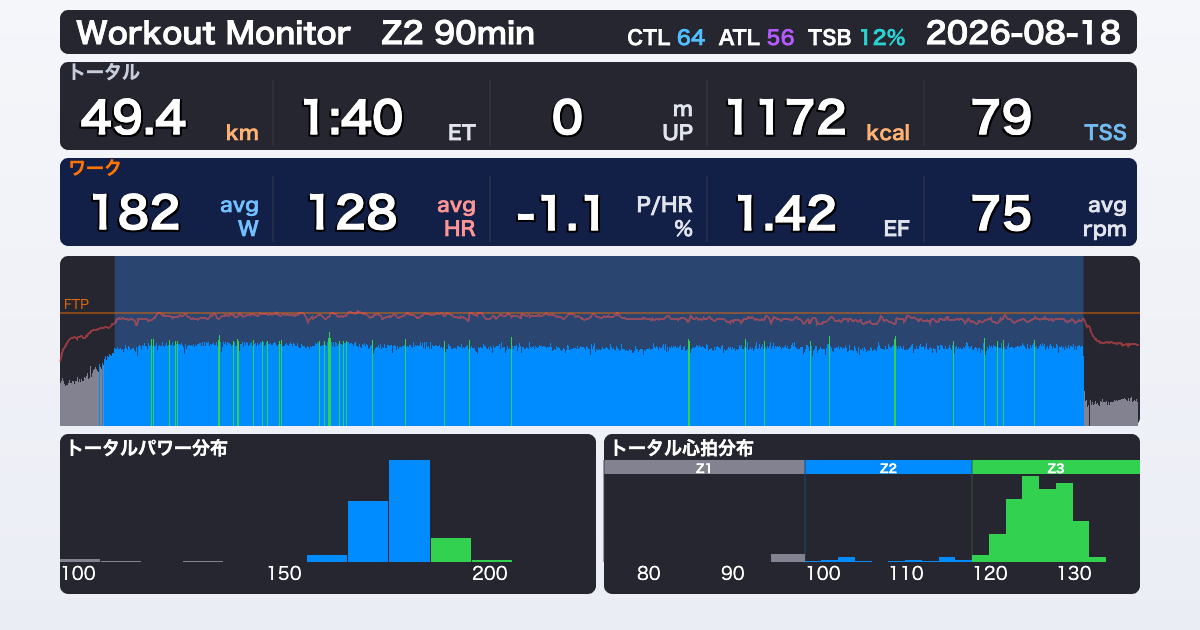Select the Z1 heart rate zone header
1200x630 pixels.
[704, 467]
